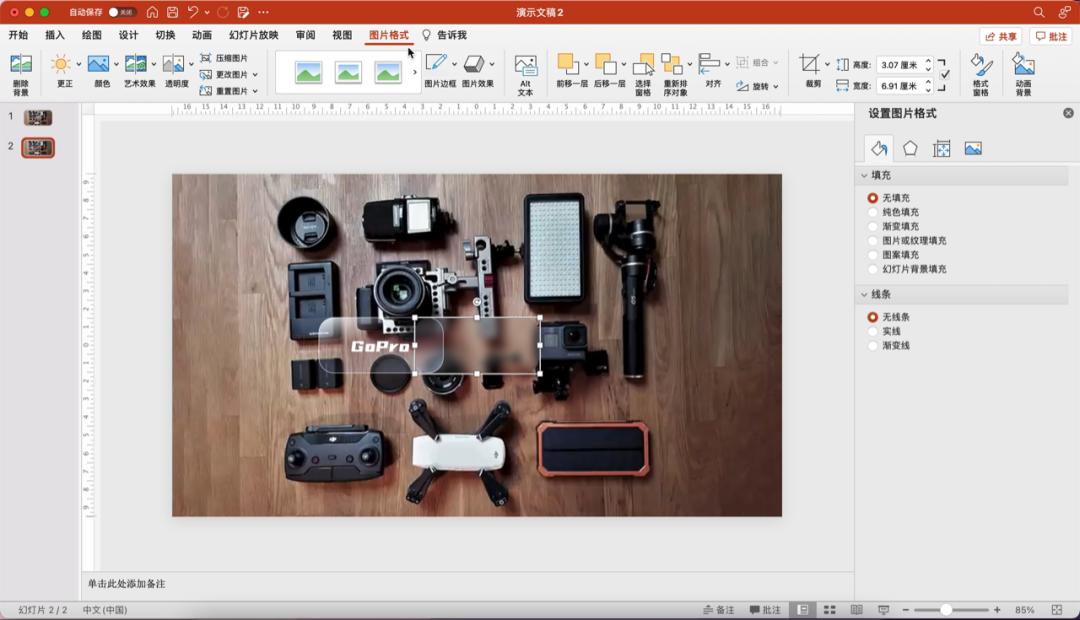Collapse the 填充 (Fill) section
Viewport: 1080px width, 620px height.
pos(865,176)
